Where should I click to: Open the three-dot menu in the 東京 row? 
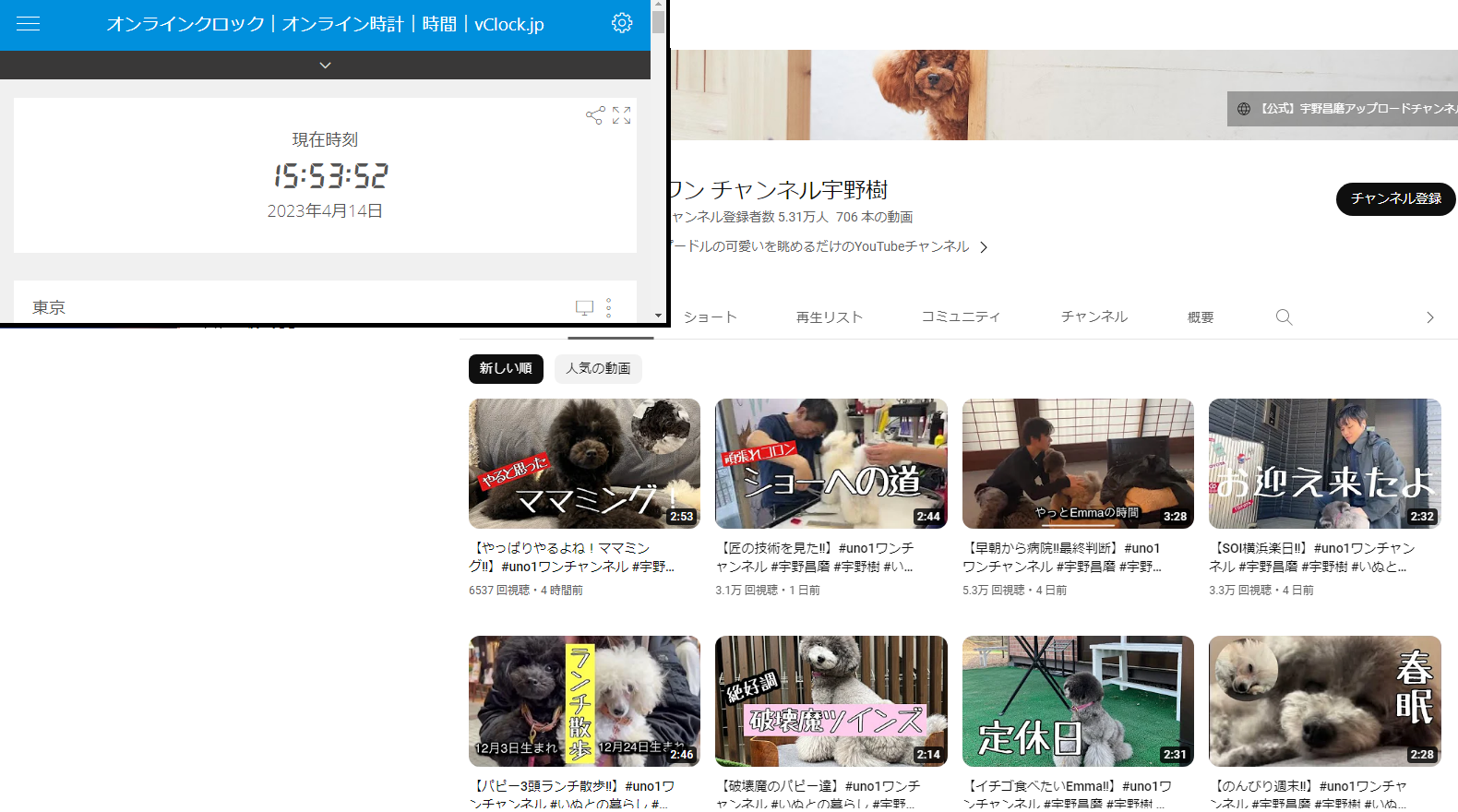click(x=608, y=307)
